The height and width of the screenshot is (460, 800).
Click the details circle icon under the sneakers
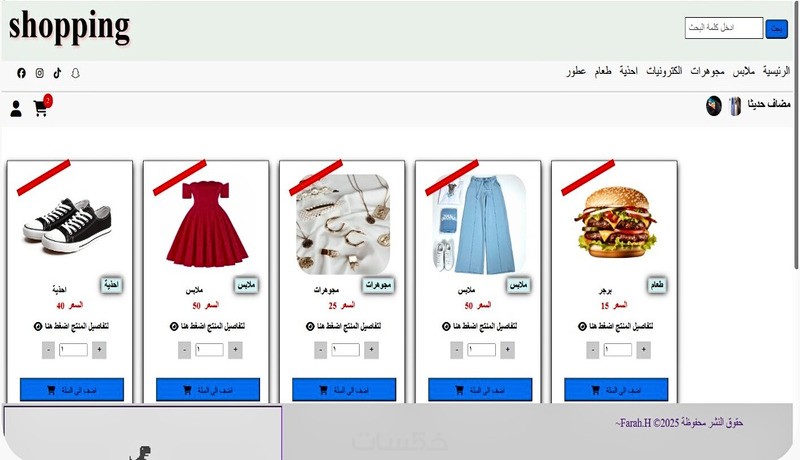(x=38, y=326)
